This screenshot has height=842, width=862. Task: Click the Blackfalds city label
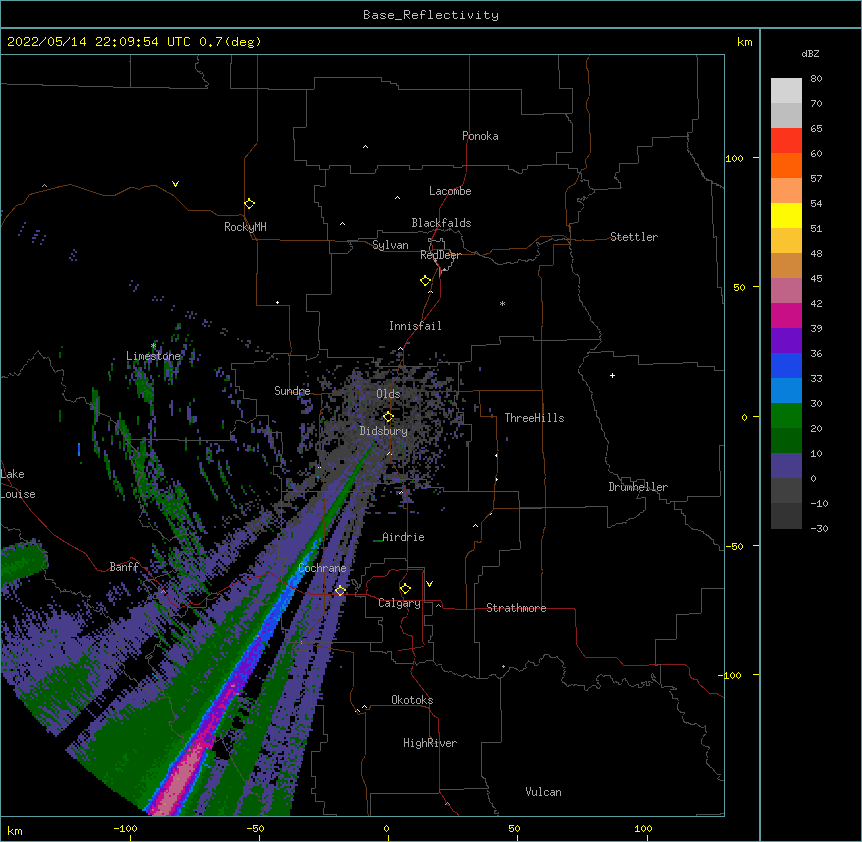[x=441, y=223]
